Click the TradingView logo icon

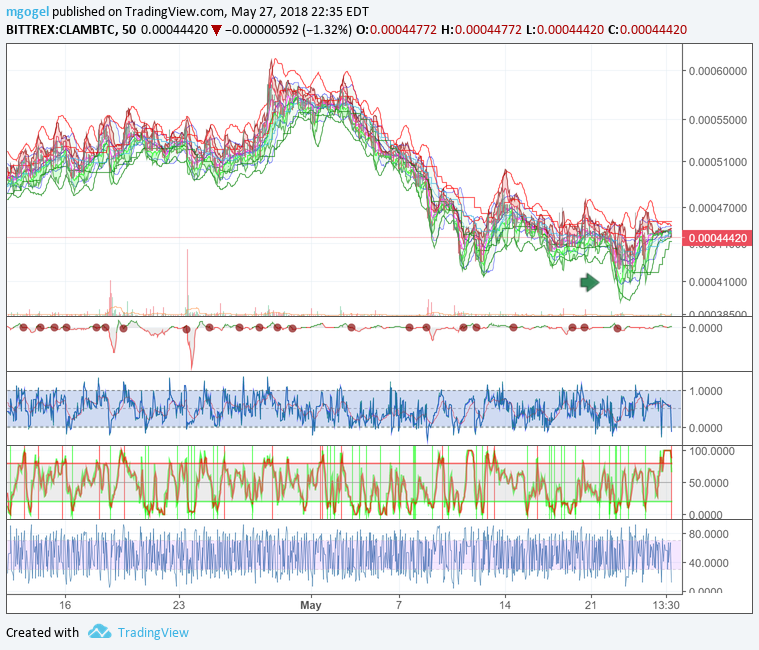(100, 632)
